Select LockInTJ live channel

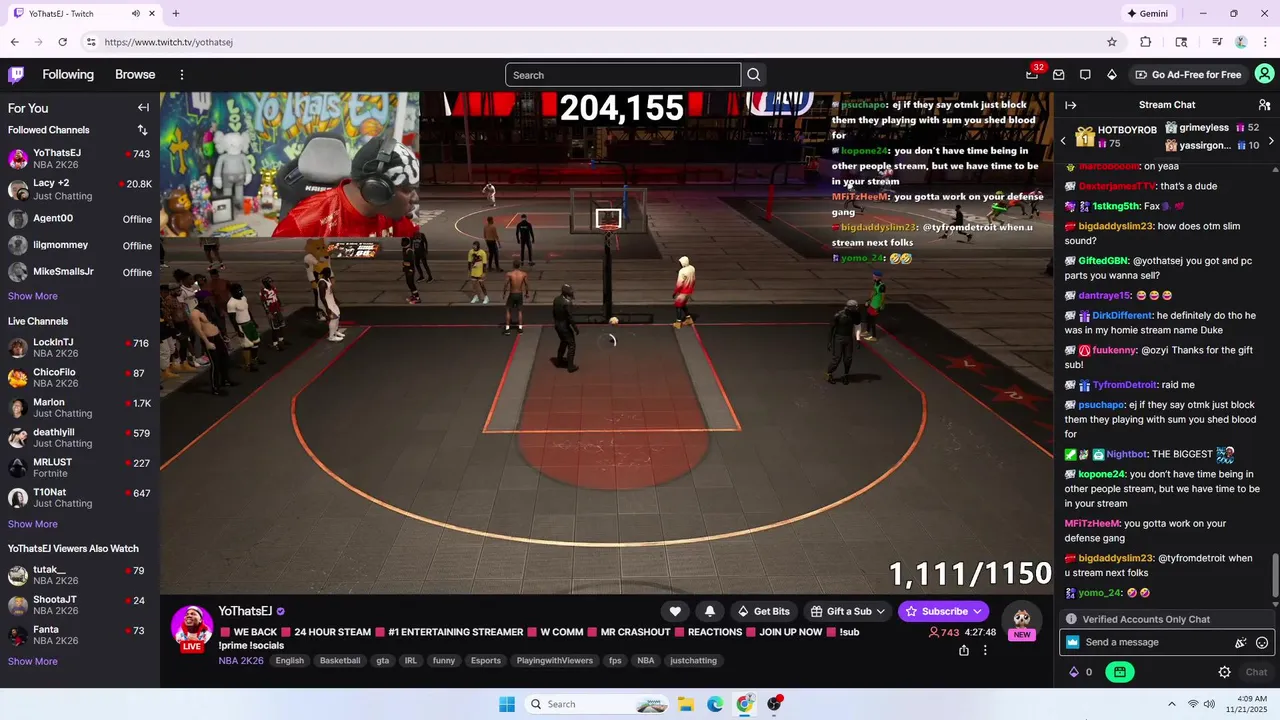click(x=80, y=348)
